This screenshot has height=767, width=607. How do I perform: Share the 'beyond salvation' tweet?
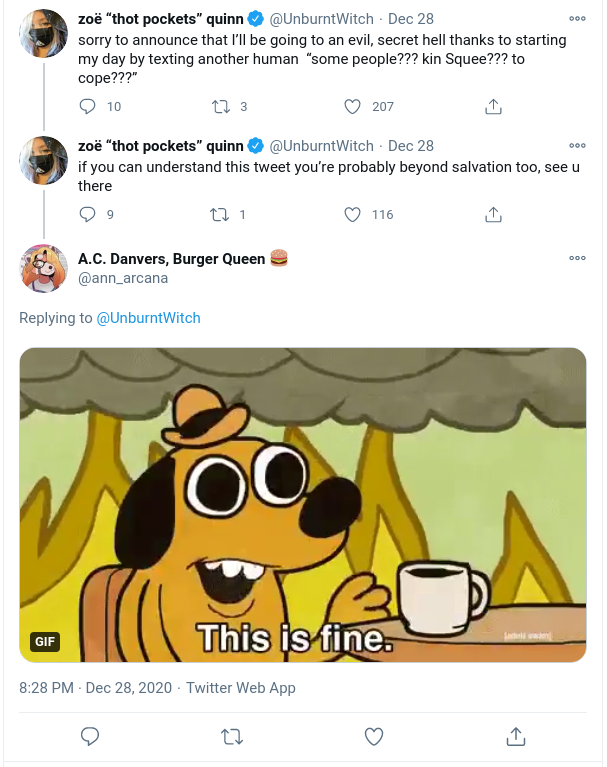[x=493, y=214]
